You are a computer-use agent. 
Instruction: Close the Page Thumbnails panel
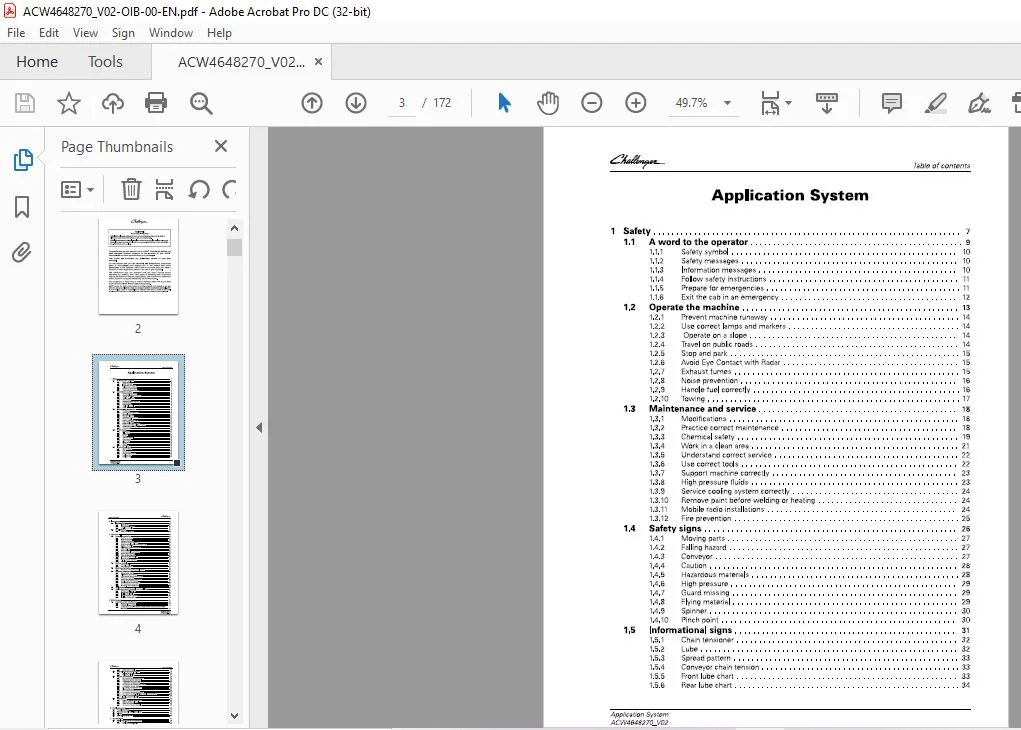pos(221,146)
